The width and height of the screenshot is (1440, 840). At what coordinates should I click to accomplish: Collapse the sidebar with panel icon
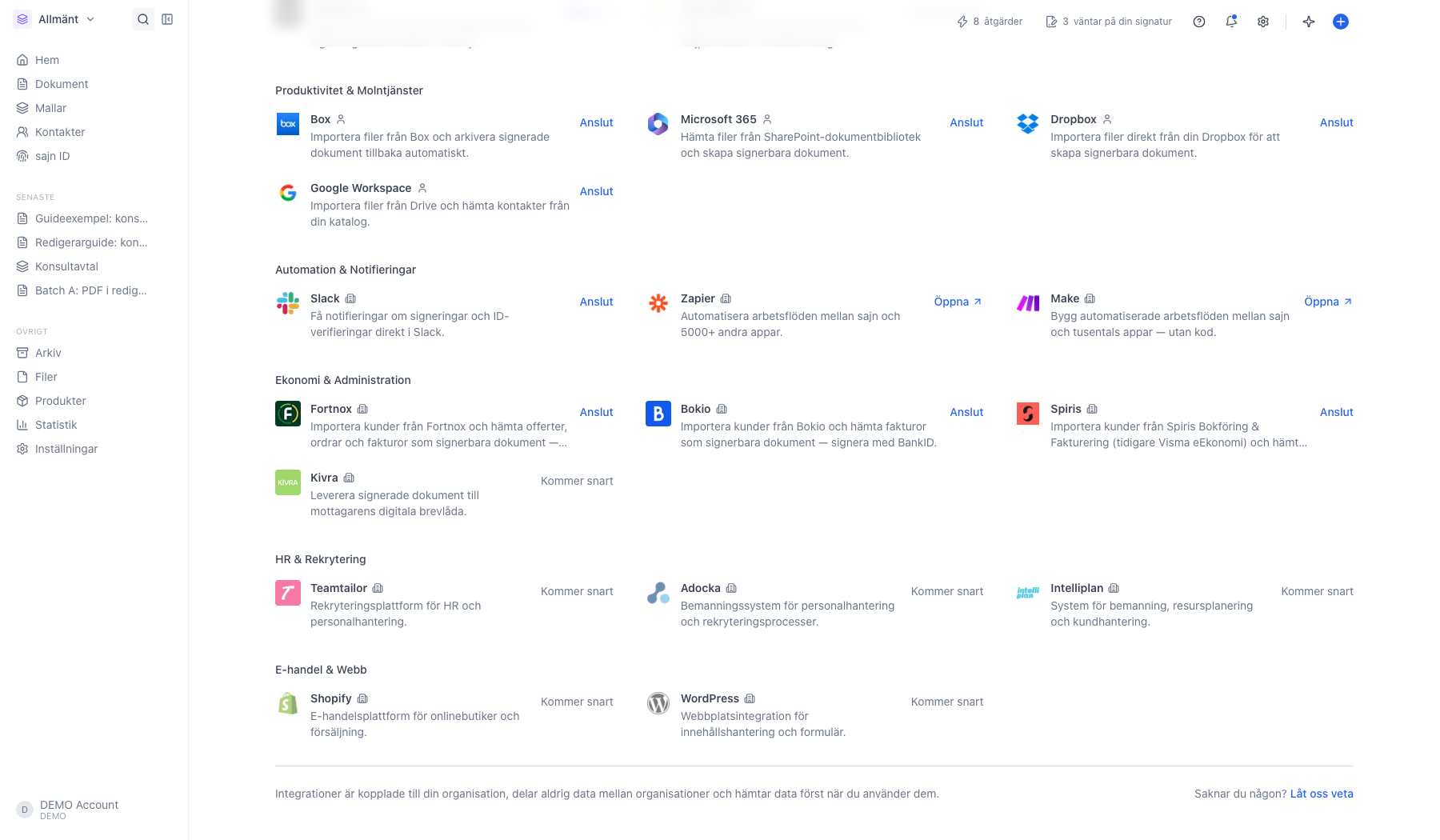tap(167, 19)
